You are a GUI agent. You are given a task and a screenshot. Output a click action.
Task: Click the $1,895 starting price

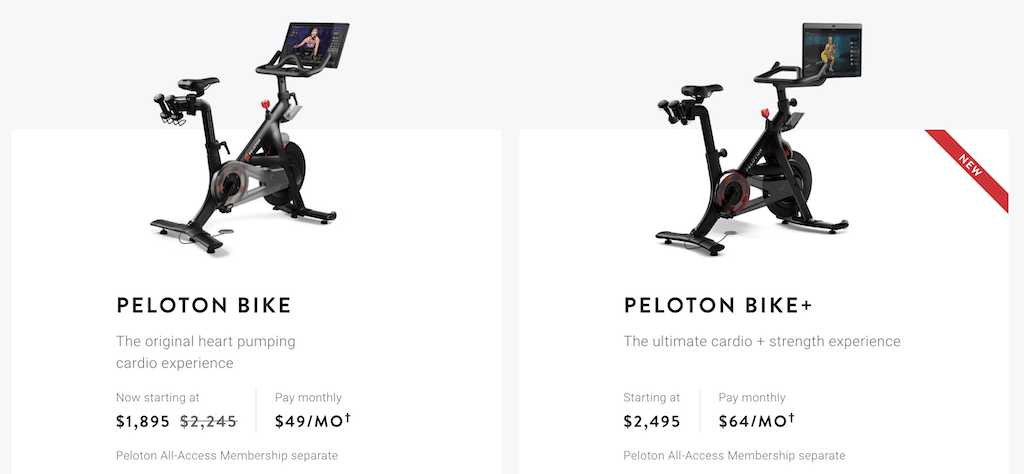[143, 422]
